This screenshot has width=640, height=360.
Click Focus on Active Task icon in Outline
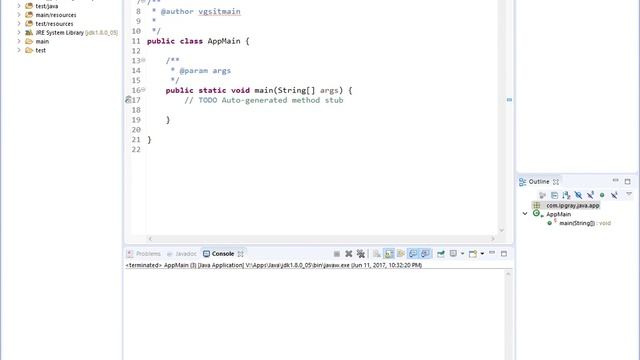tap(542, 195)
